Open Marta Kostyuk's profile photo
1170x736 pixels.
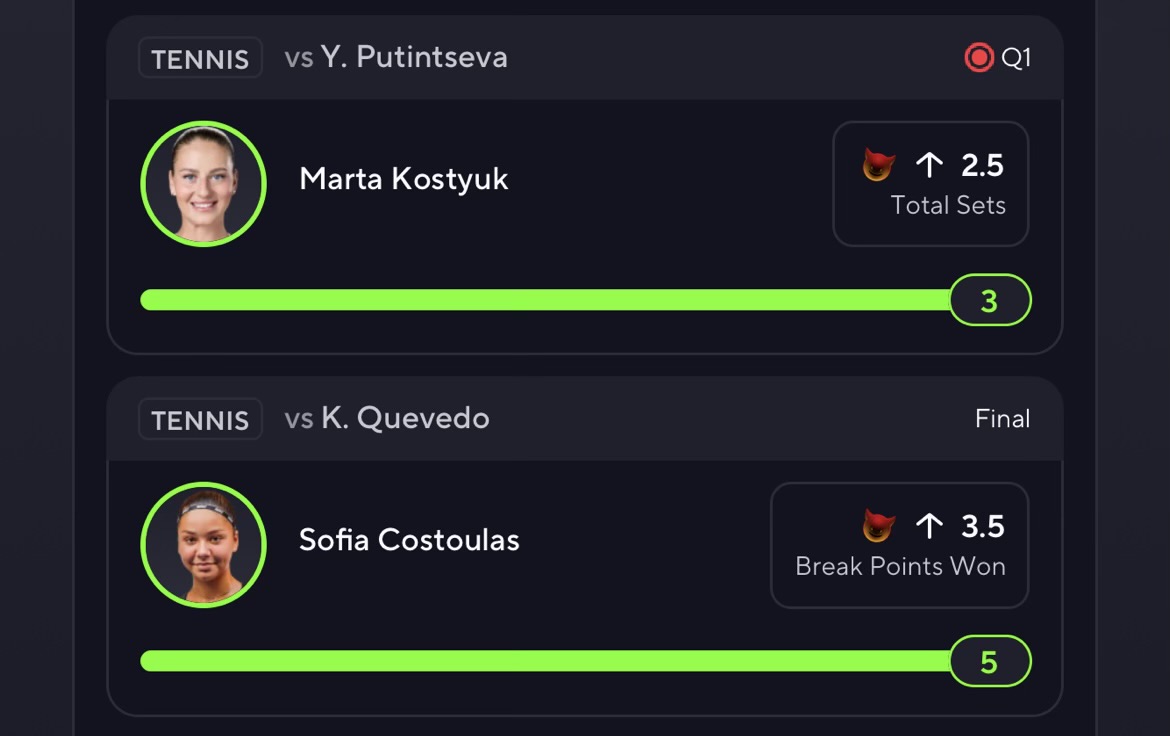204,184
